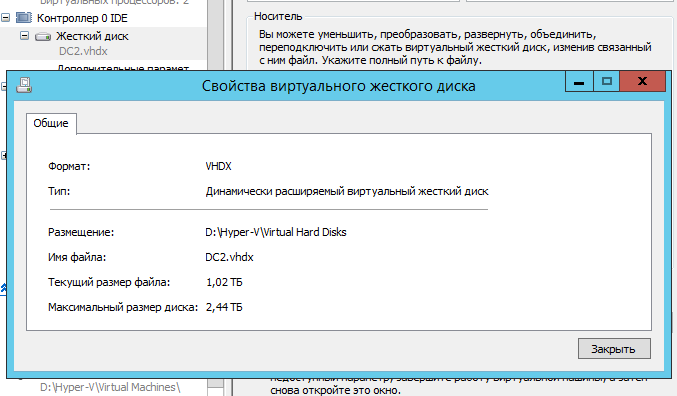This screenshot has height=396, width=677.
Task: Select Жесткий диск tree item
Action: click(x=92, y=36)
